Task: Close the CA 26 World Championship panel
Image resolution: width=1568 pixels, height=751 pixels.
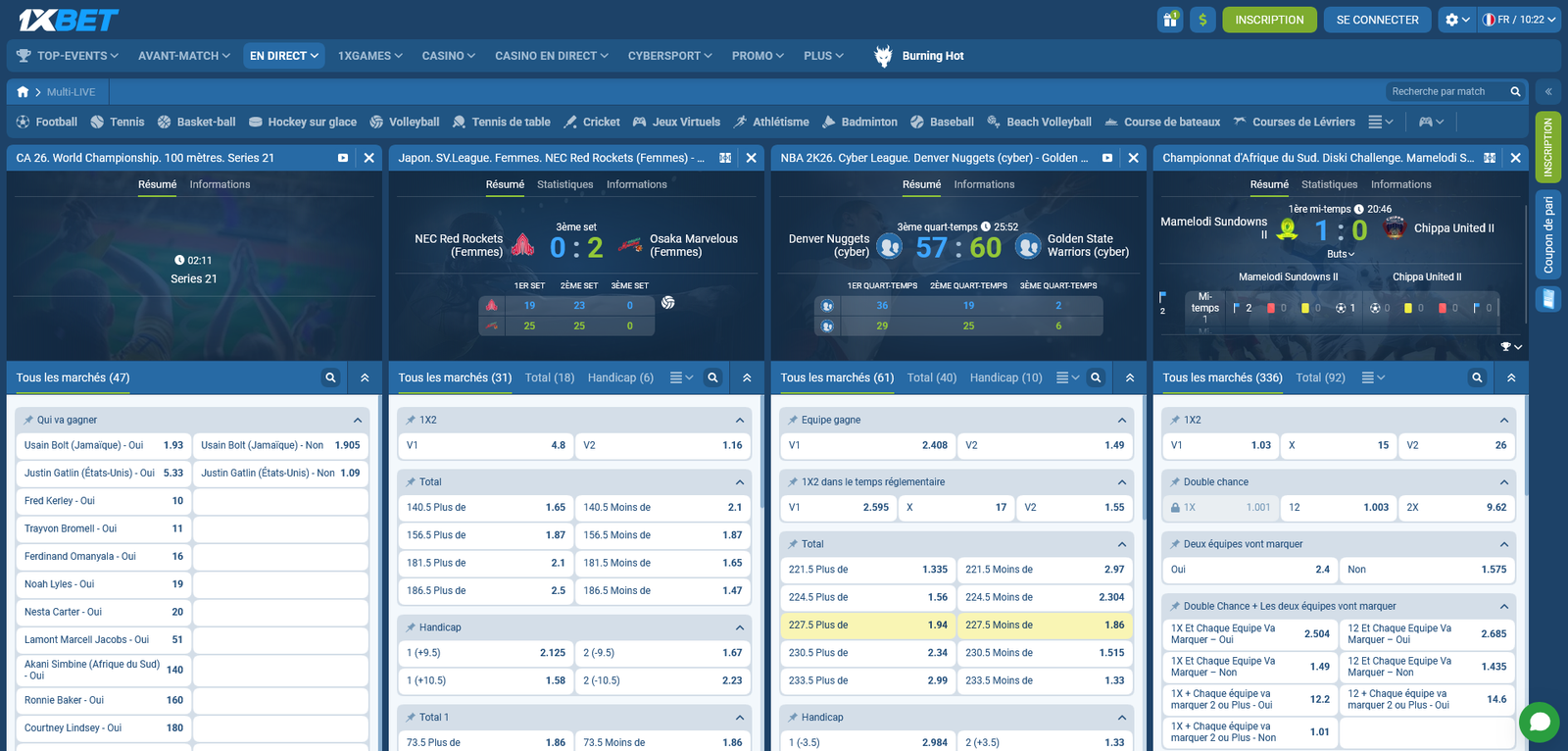Action: click(368, 158)
